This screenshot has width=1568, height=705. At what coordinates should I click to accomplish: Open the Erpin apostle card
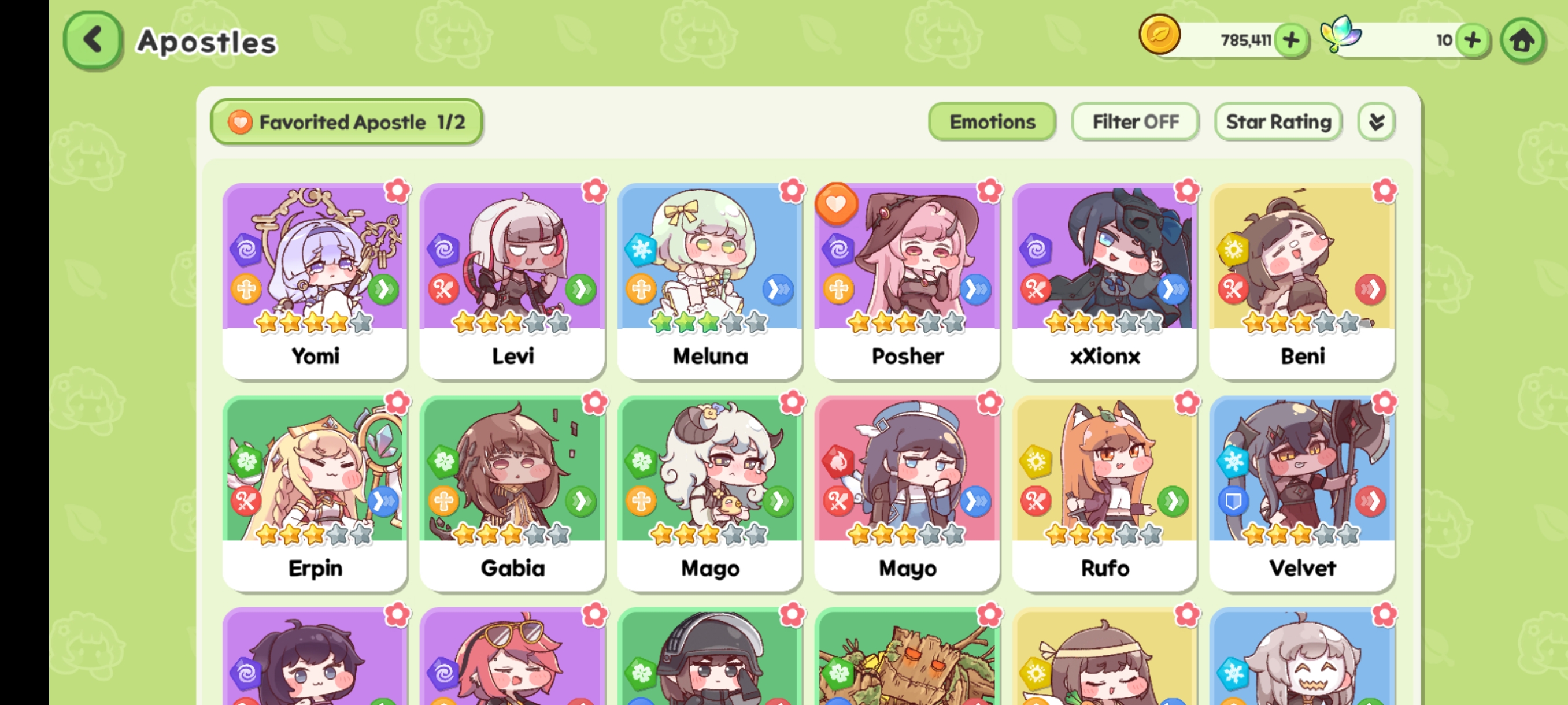click(315, 493)
